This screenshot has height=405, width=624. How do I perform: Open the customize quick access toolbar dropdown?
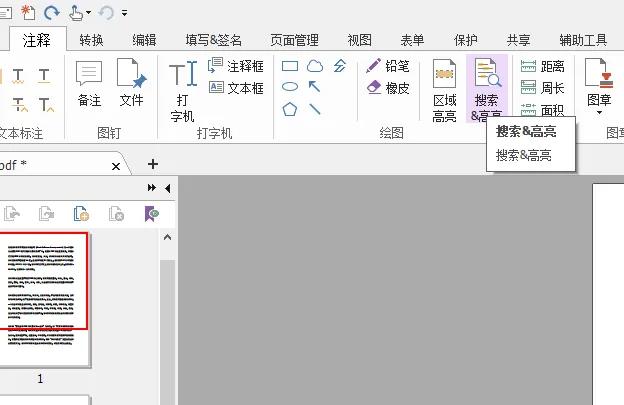click(x=124, y=13)
